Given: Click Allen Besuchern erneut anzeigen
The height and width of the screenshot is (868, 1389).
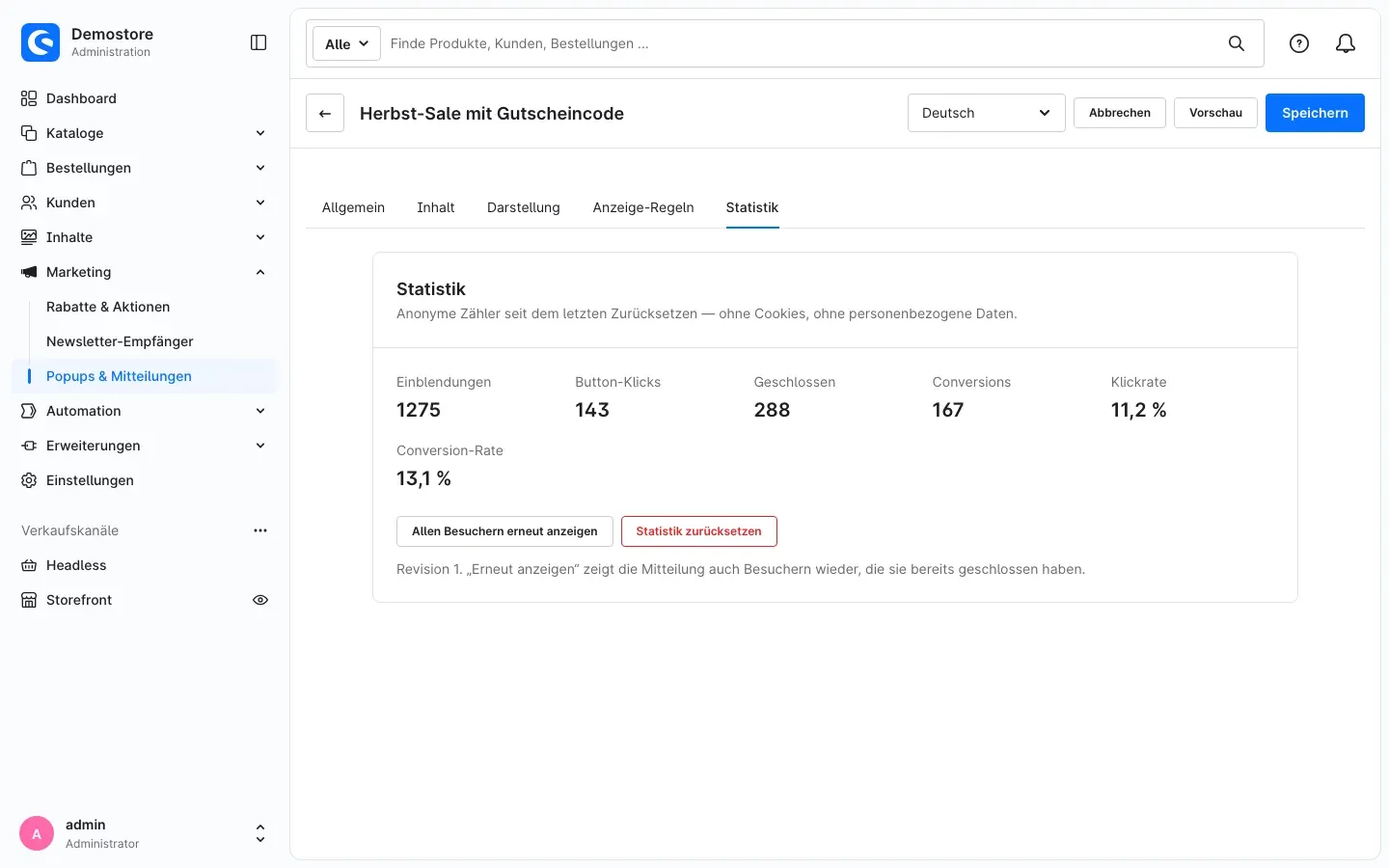Looking at the screenshot, I should (x=504, y=531).
